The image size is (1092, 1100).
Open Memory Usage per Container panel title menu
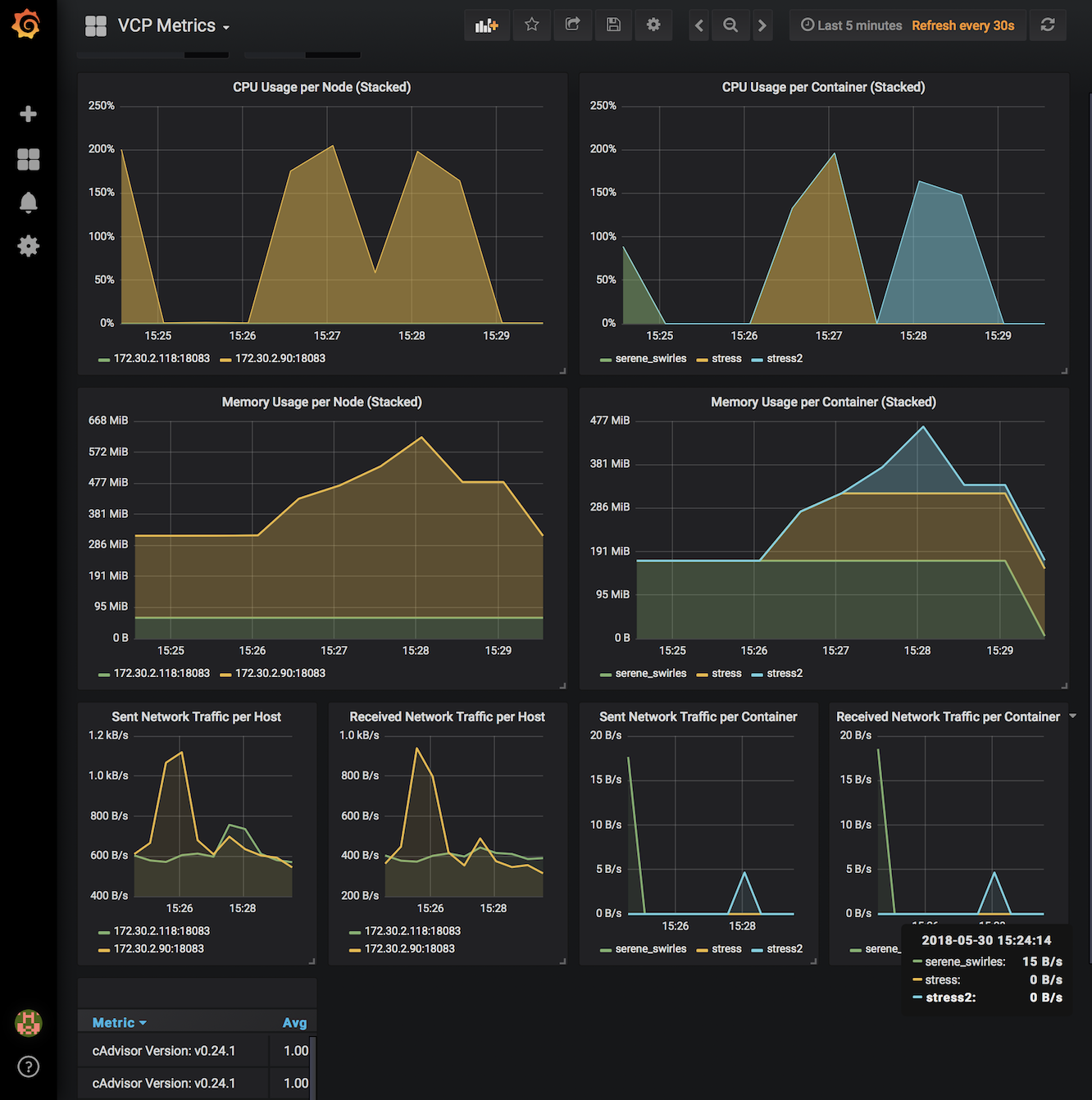[822, 402]
